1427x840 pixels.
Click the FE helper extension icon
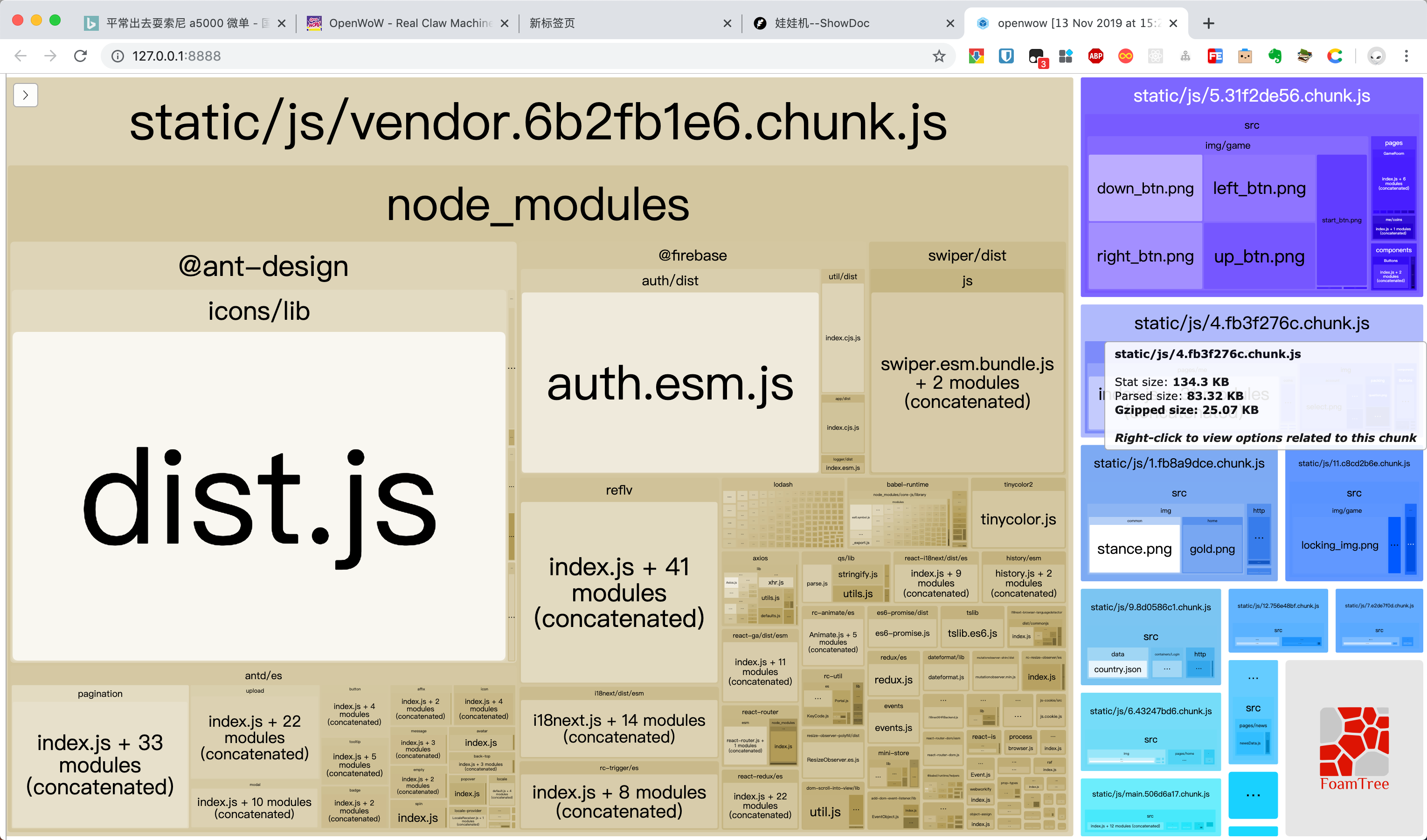tap(1215, 56)
